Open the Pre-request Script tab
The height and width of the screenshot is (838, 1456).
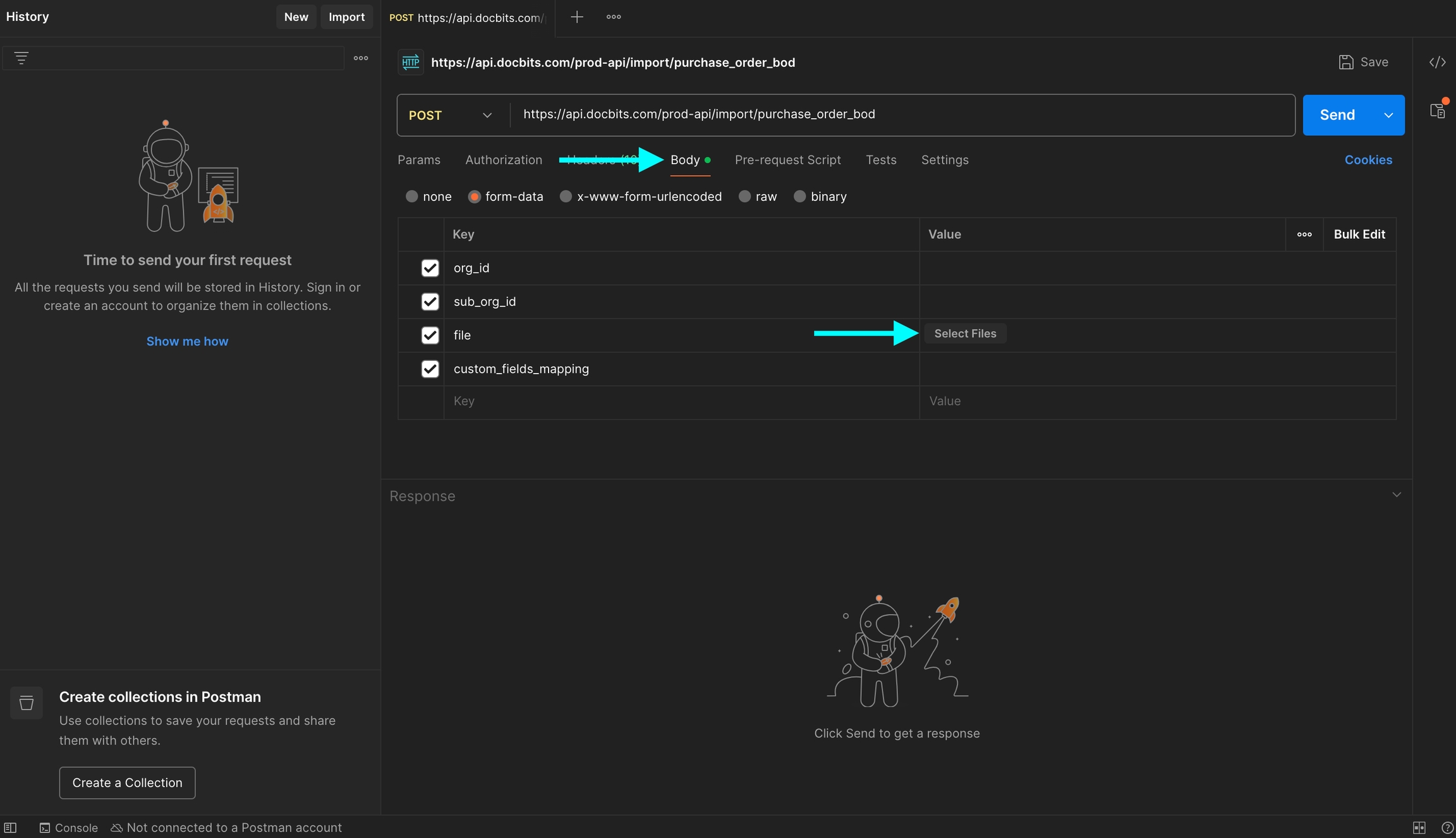(x=787, y=160)
